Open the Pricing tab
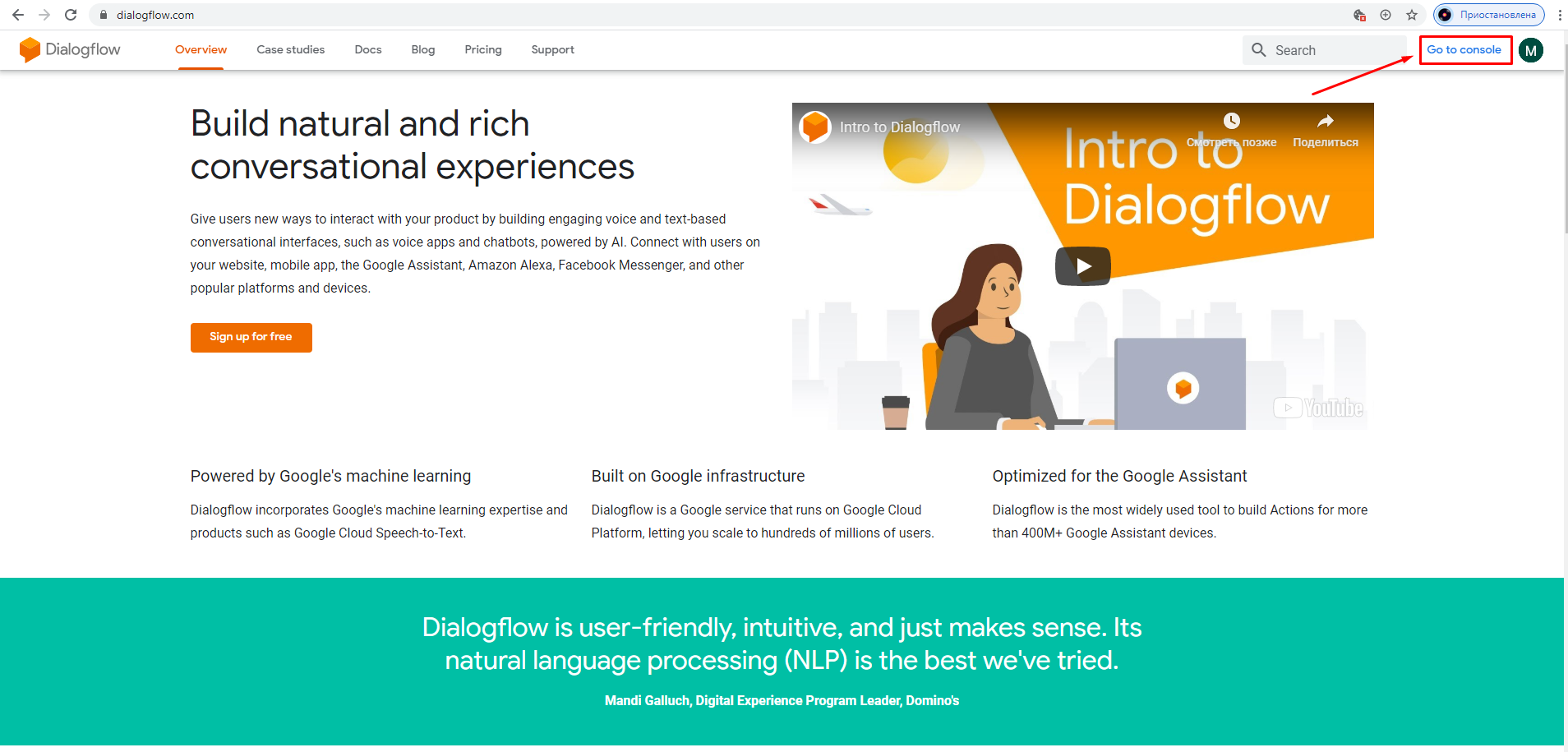Screen dimensions: 1568x752 tap(483, 49)
